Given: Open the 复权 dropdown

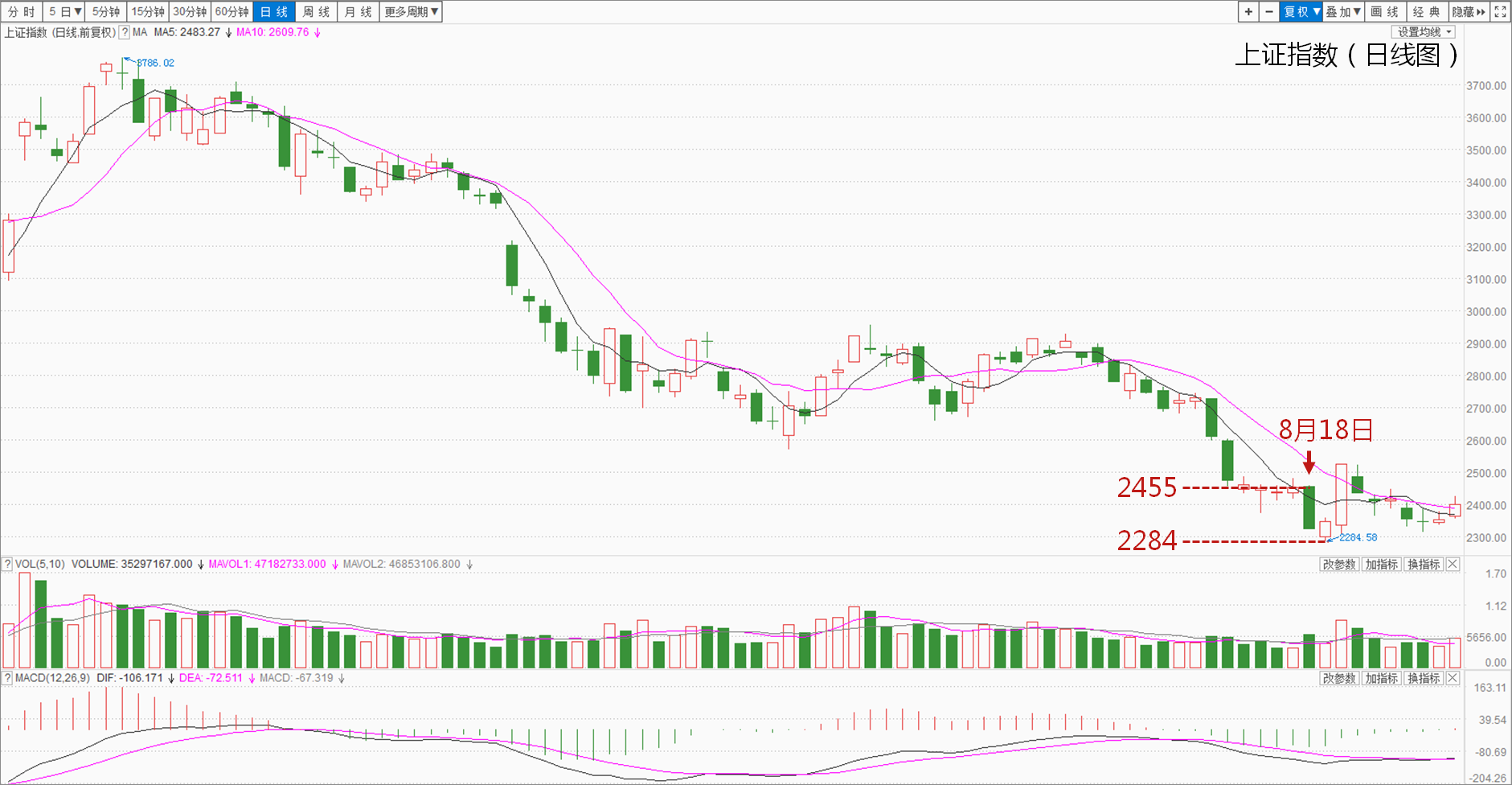Looking at the screenshot, I should point(1301,12).
